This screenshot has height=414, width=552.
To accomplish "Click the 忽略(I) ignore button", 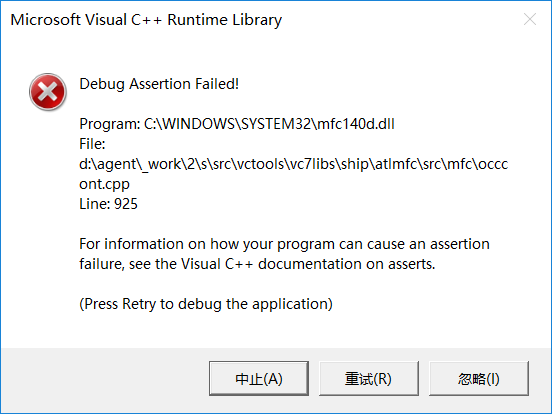I will point(479,378).
